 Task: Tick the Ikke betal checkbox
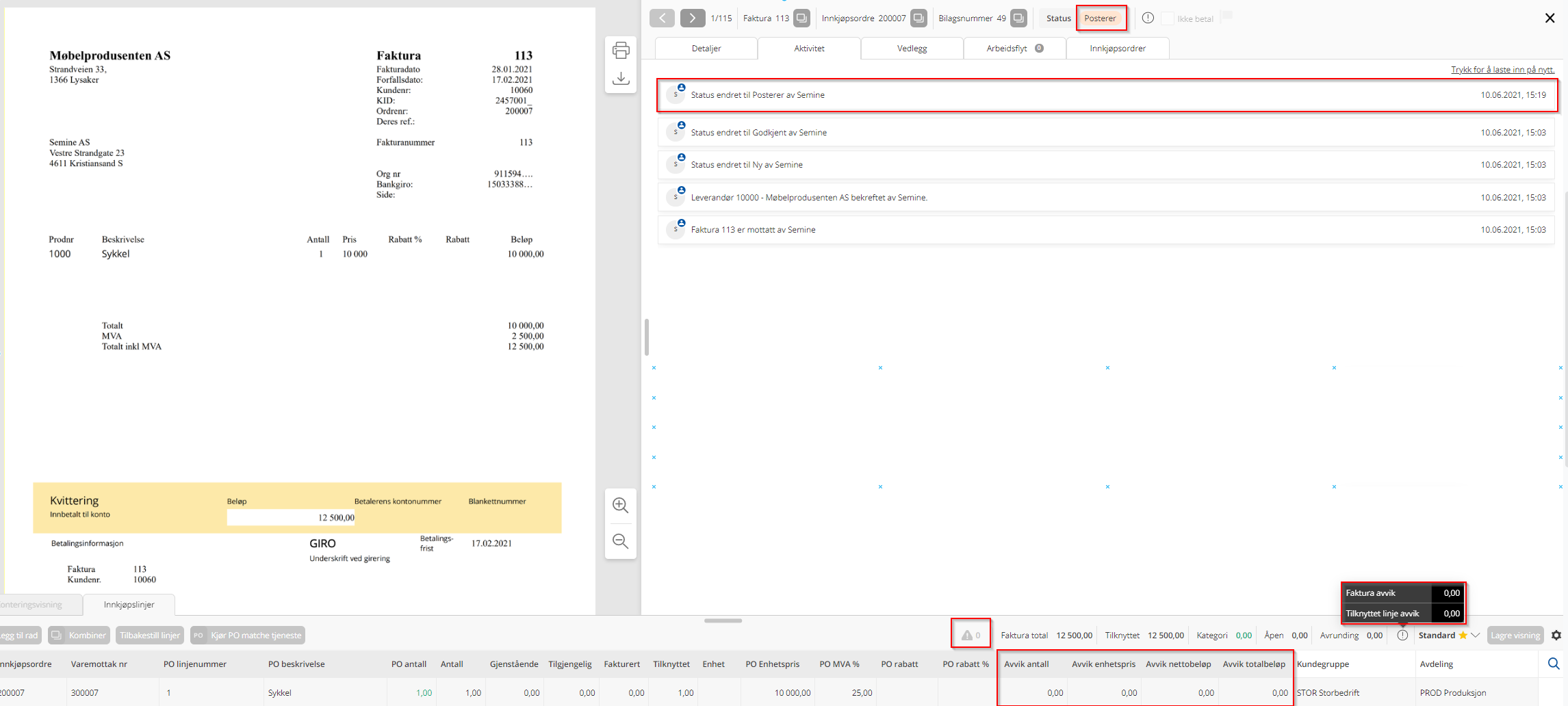click(1167, 18)
